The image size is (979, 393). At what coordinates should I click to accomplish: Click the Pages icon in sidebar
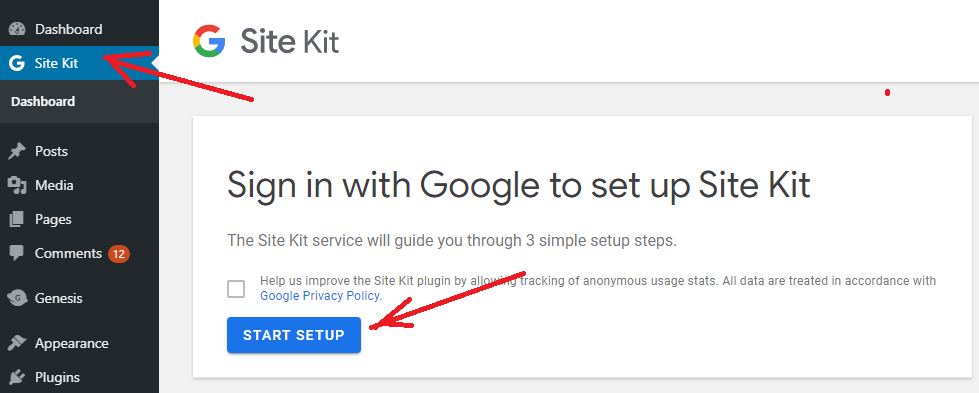pyautogui.click(x=17, y=219)
